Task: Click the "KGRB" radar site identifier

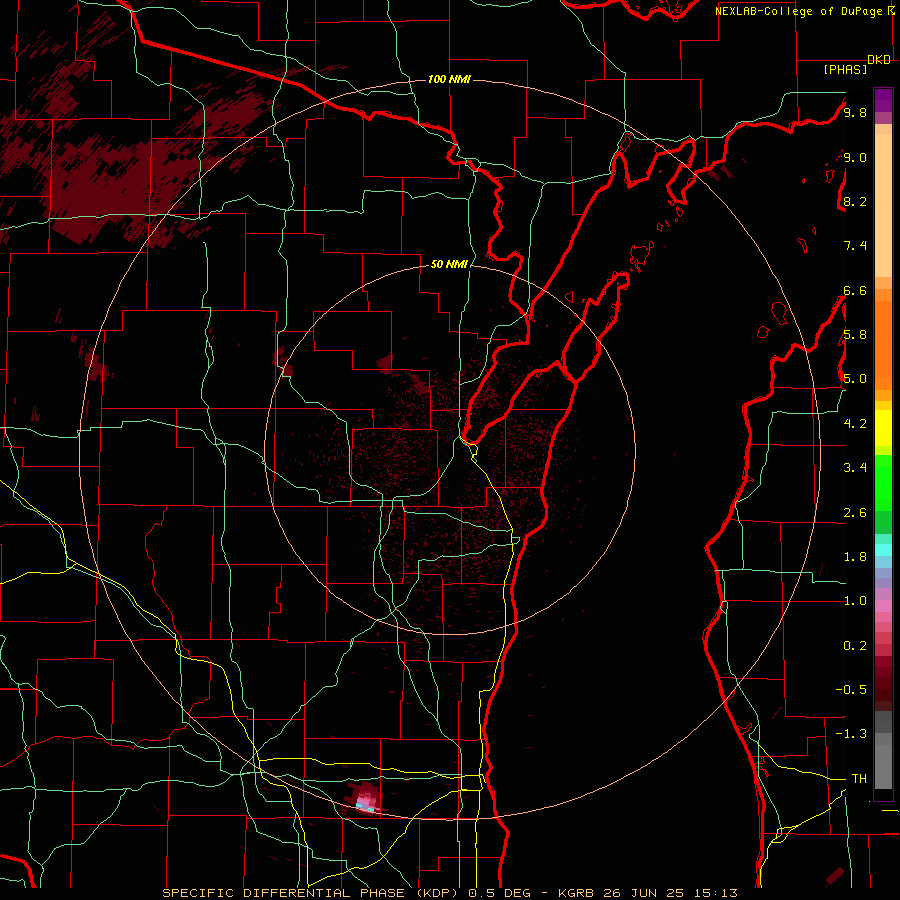Action: (576, 893)
